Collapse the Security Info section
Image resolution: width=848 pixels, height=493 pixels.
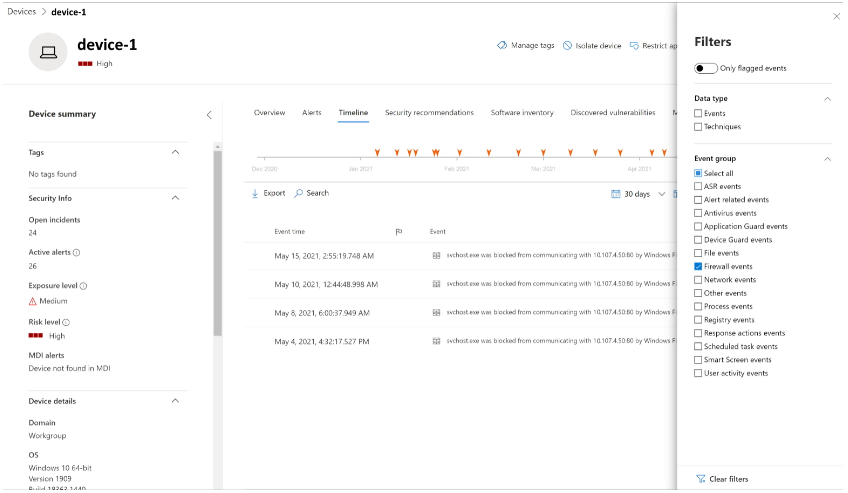click(175, 198)
